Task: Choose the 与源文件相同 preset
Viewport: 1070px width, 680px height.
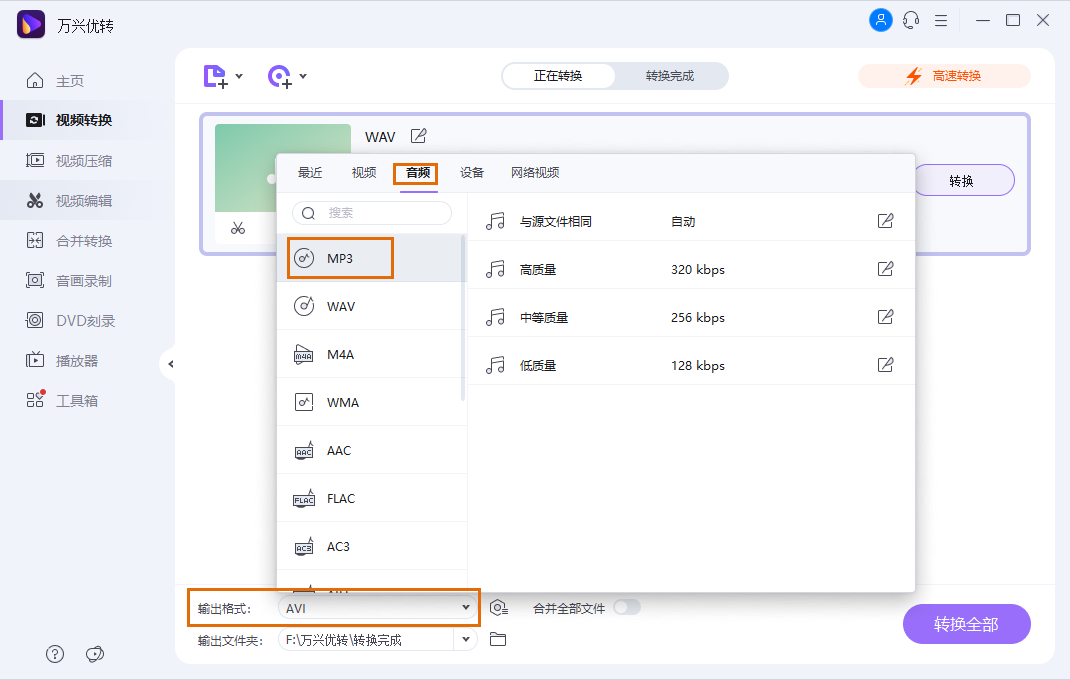Action: [691, 221]
